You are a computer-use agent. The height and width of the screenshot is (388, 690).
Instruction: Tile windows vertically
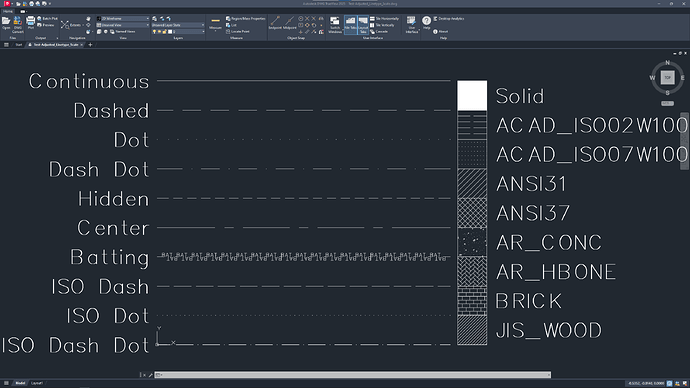click(x=382, y=25)
